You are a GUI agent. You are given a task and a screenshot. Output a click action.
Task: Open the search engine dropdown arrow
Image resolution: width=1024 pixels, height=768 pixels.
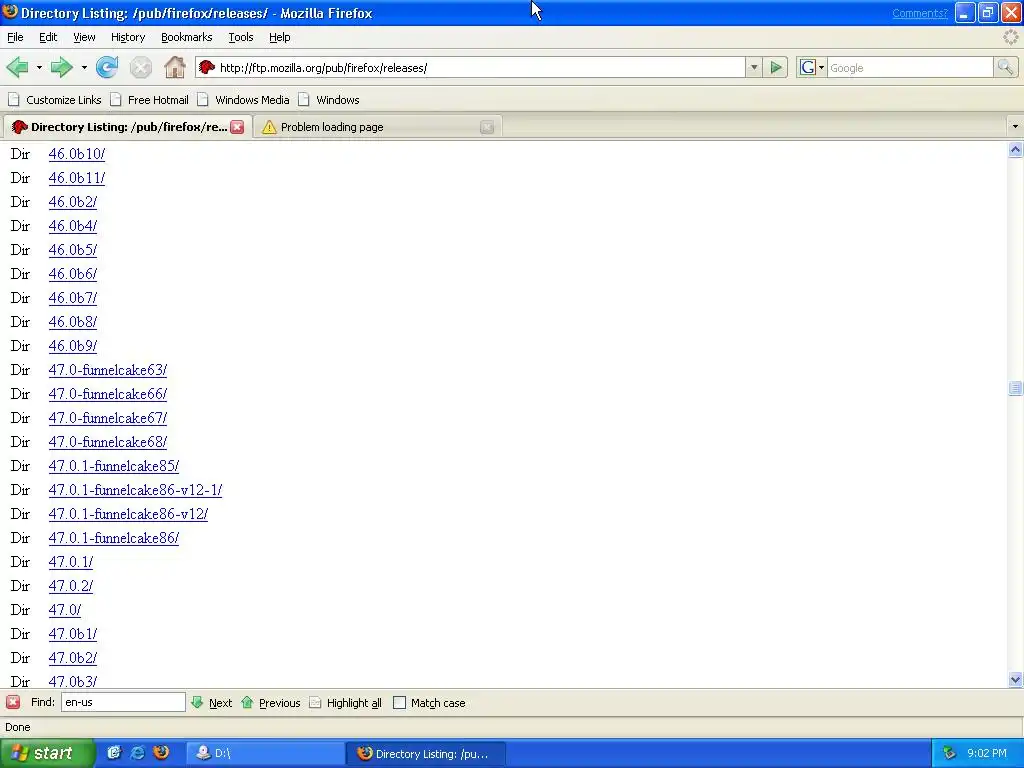pos(821,67)
